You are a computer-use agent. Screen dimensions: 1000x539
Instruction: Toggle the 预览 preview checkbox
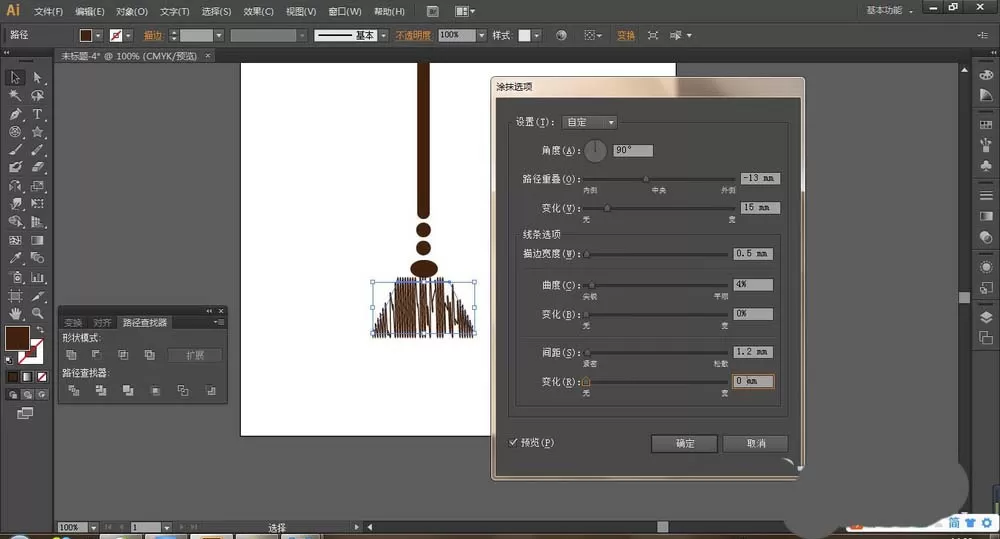point(513,442)
